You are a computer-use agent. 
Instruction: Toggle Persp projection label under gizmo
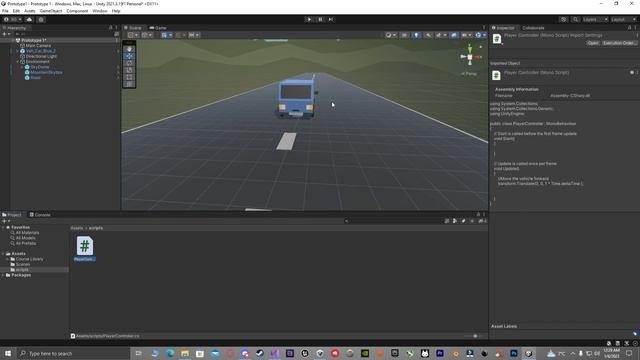click(x=469, y=74)
